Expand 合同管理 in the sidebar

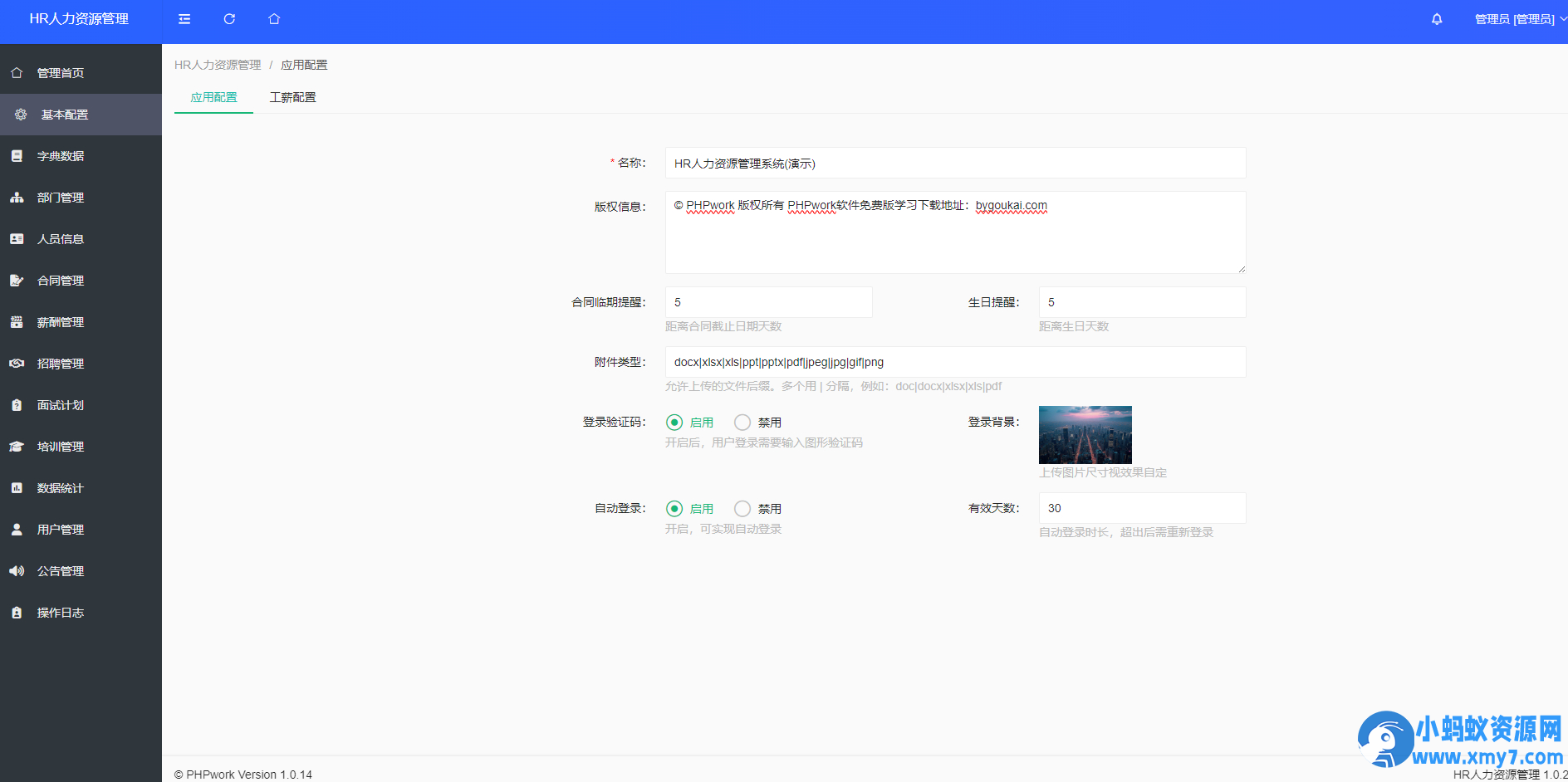click(60, 281)
